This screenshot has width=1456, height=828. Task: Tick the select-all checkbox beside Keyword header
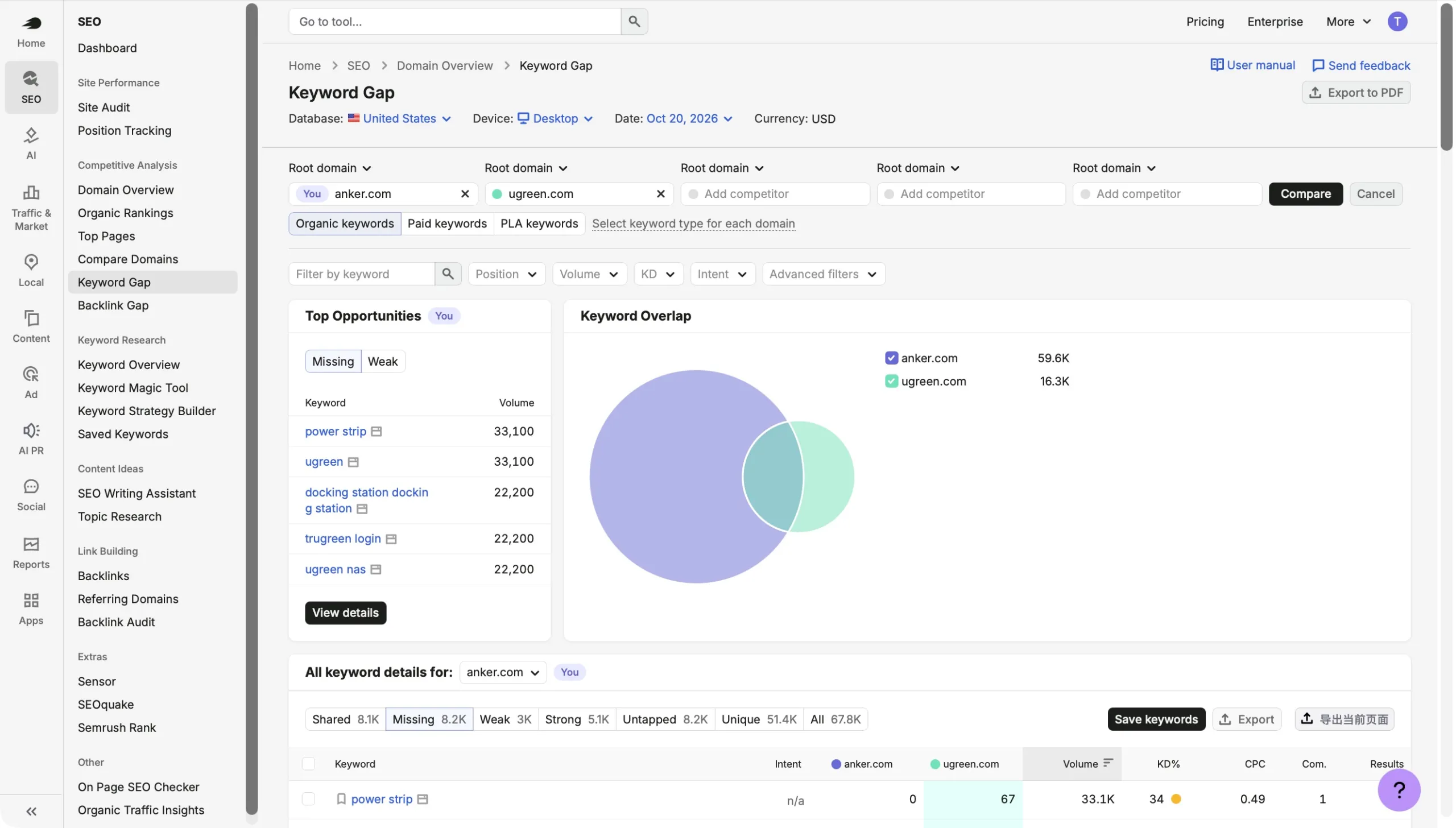pos(308,764)
